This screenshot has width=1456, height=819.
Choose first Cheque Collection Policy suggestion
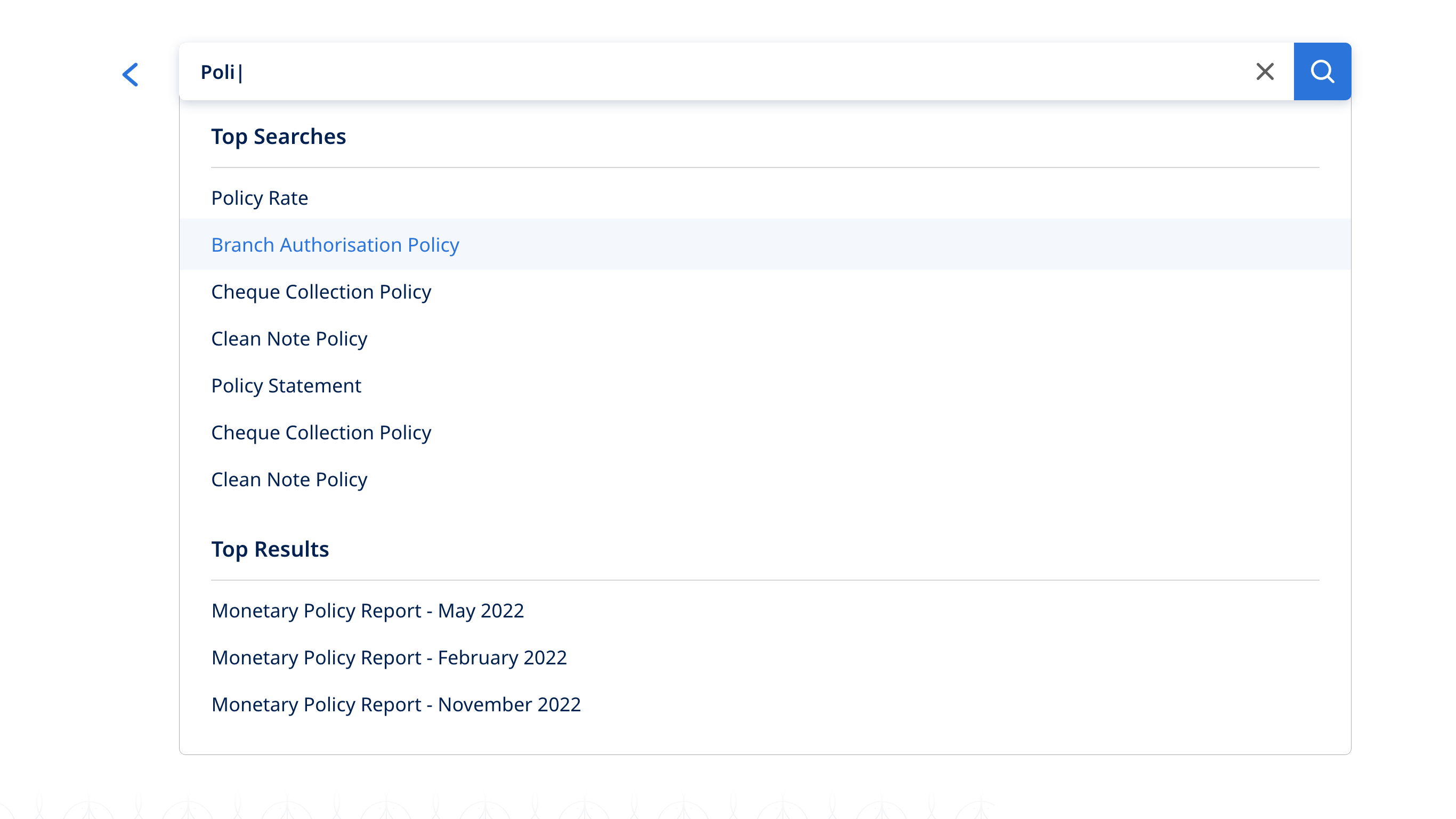pyautogui.click(x=320, y=292)
